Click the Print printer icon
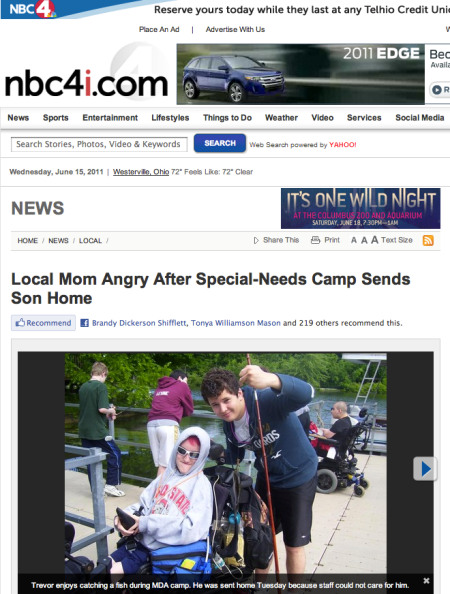The image size is (450, 594). (x=315, y=240)
